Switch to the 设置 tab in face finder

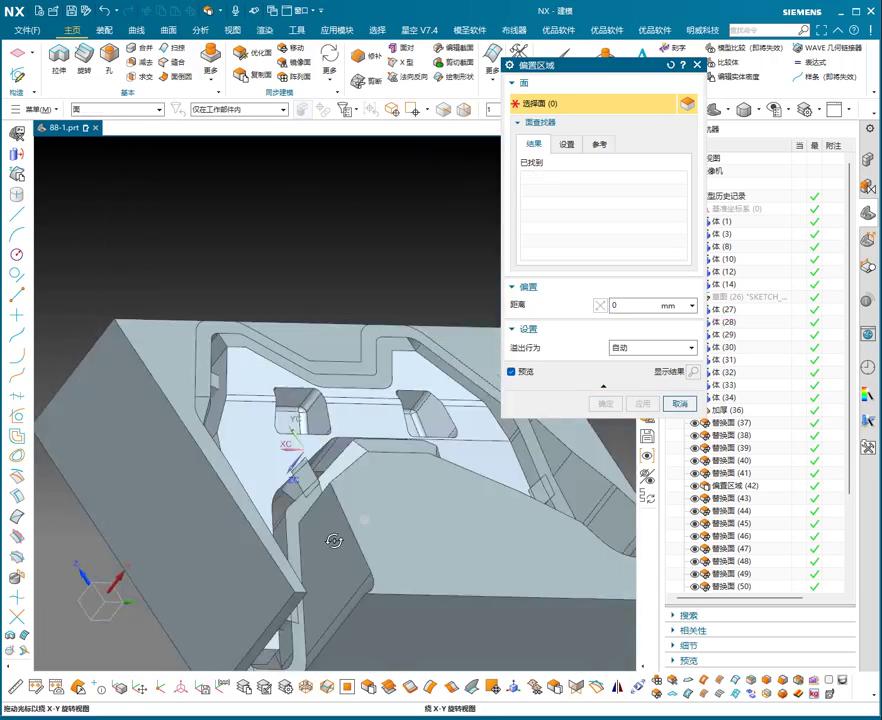567,145
